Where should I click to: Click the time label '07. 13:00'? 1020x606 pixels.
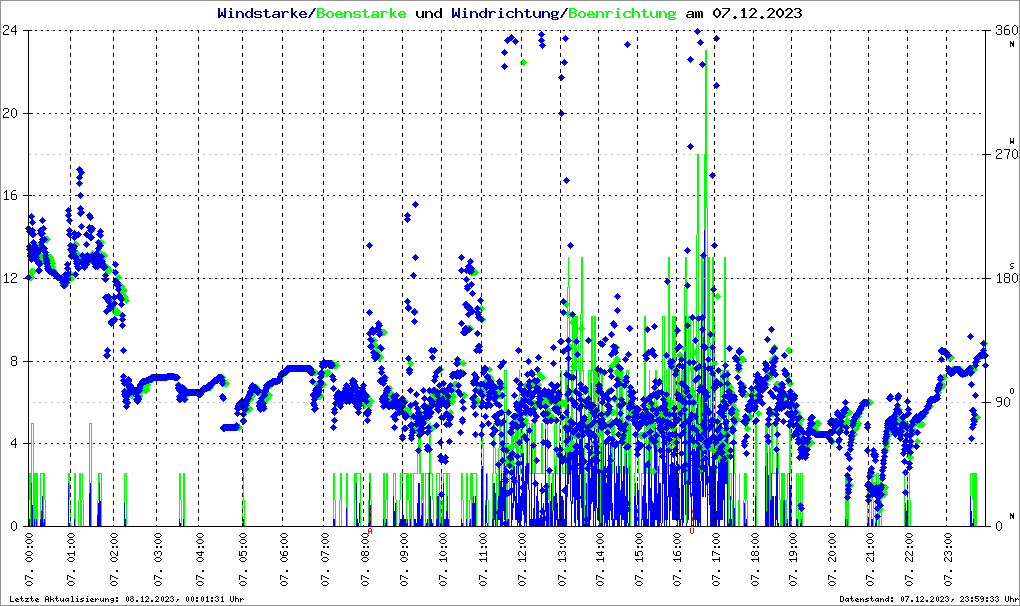pos(561,559)
